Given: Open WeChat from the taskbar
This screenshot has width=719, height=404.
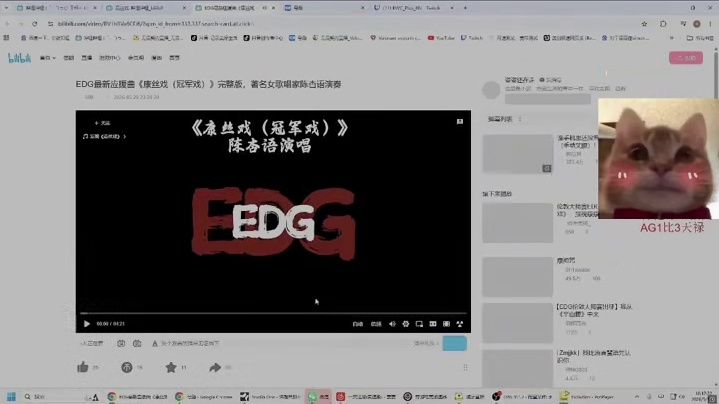Looking at the screenshot, I should [318, 397].
